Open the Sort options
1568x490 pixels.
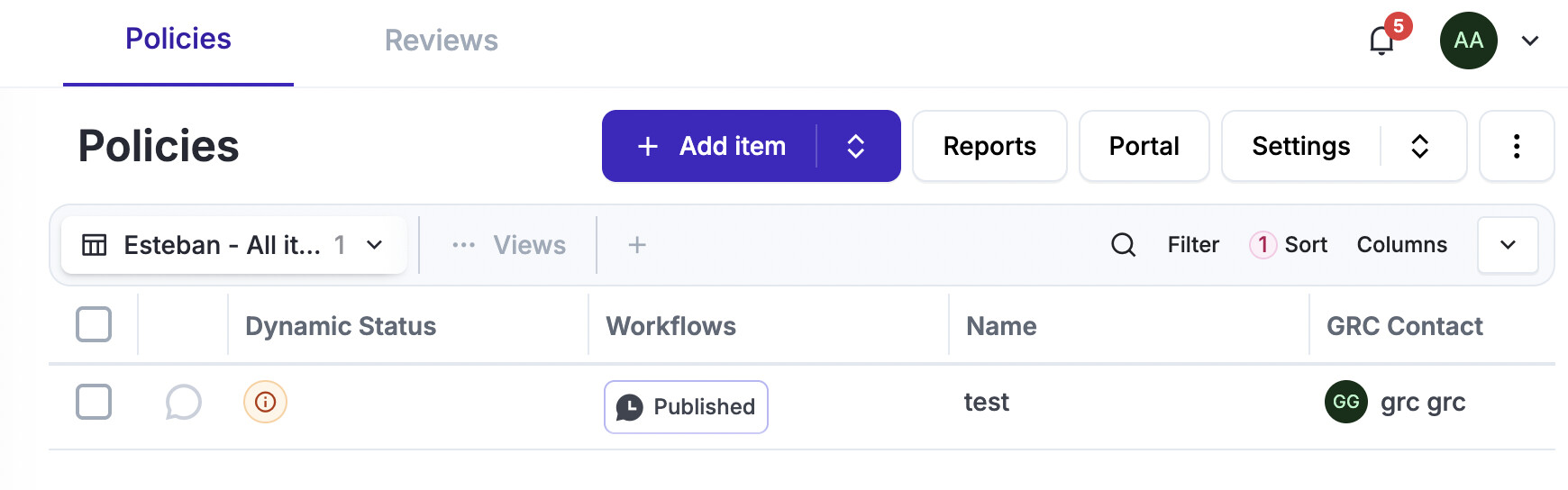(1305, 245)
